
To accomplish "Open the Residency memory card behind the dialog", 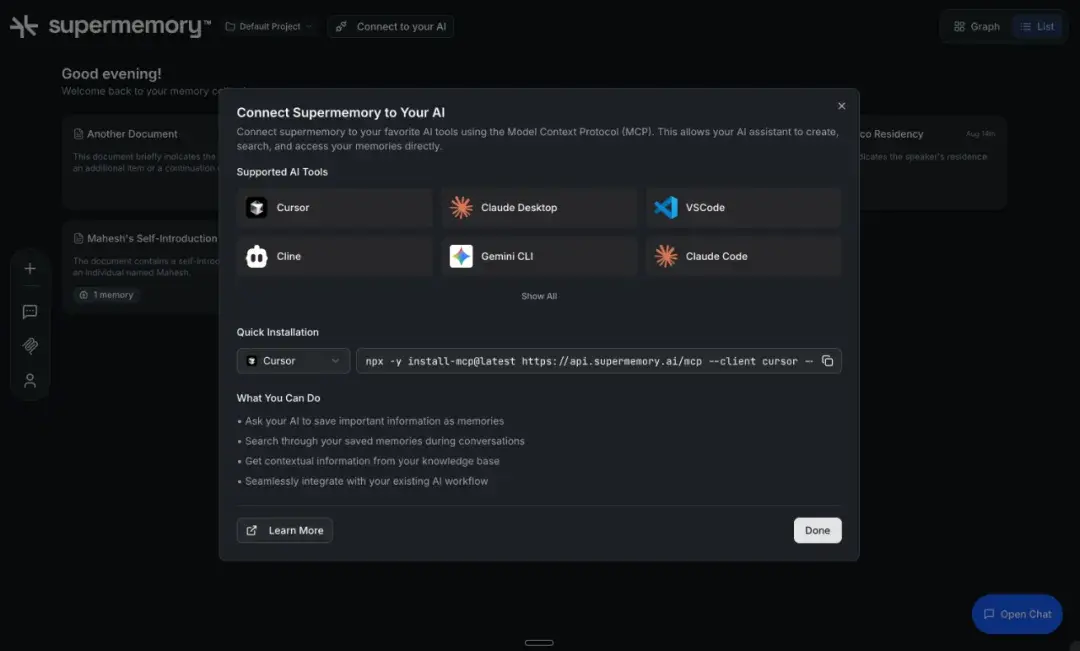I will click(933, 163).
